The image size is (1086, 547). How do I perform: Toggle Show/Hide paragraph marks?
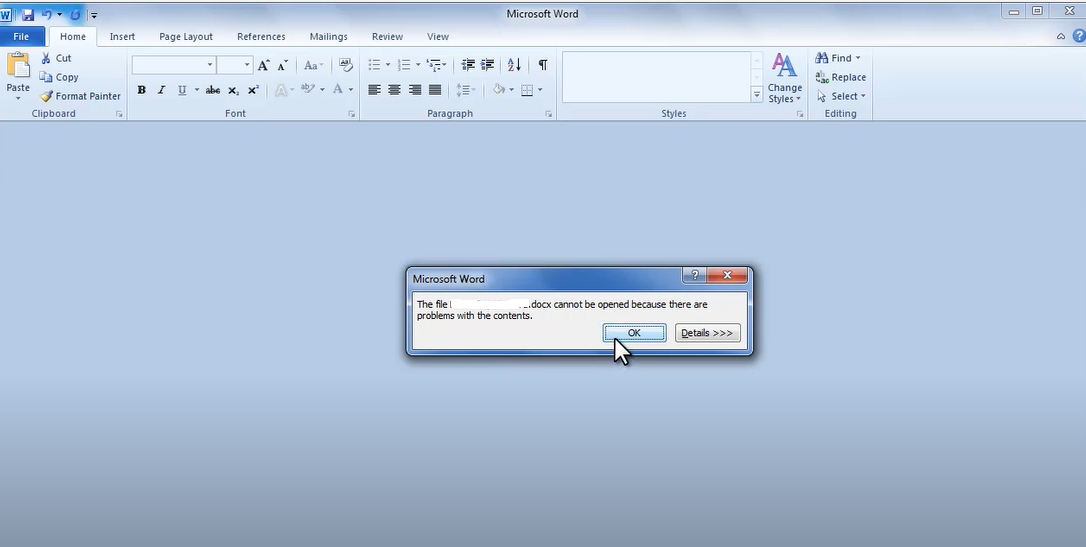pyautogui.click(x=542, y=65)
